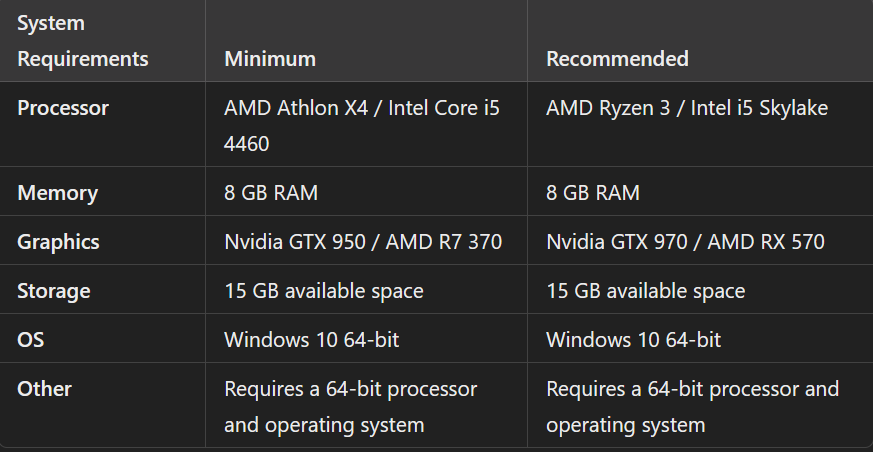Click the Nvidia GTX 950 graphics cell
This screenshot has width=873, height=452.
tap(363, 242)
